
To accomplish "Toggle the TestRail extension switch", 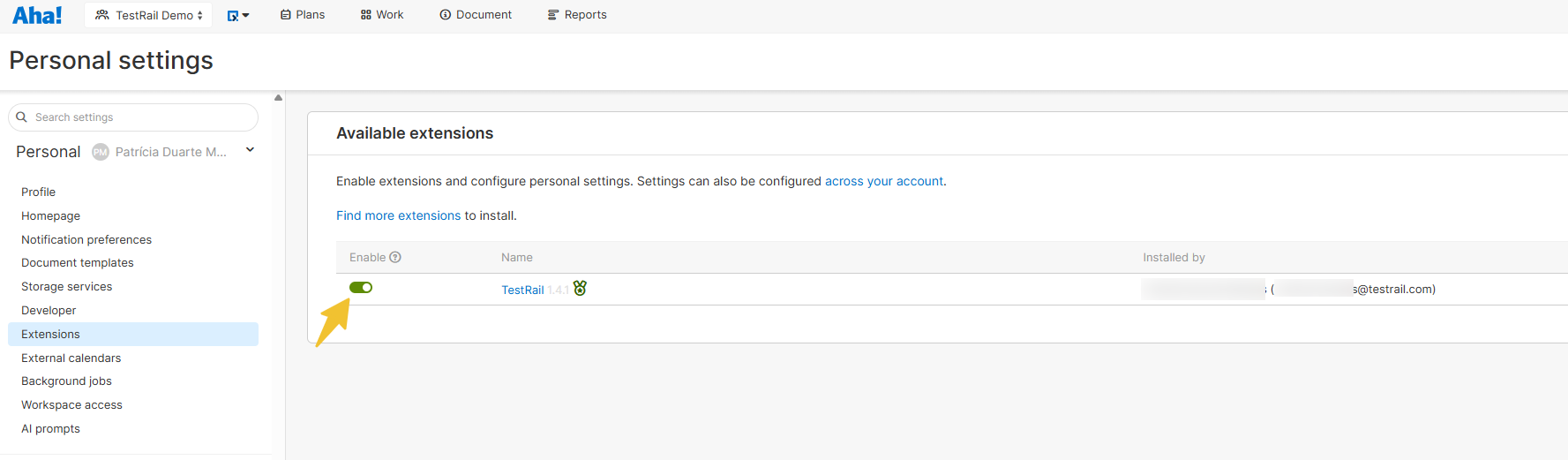I will click(x=361, y=287).
